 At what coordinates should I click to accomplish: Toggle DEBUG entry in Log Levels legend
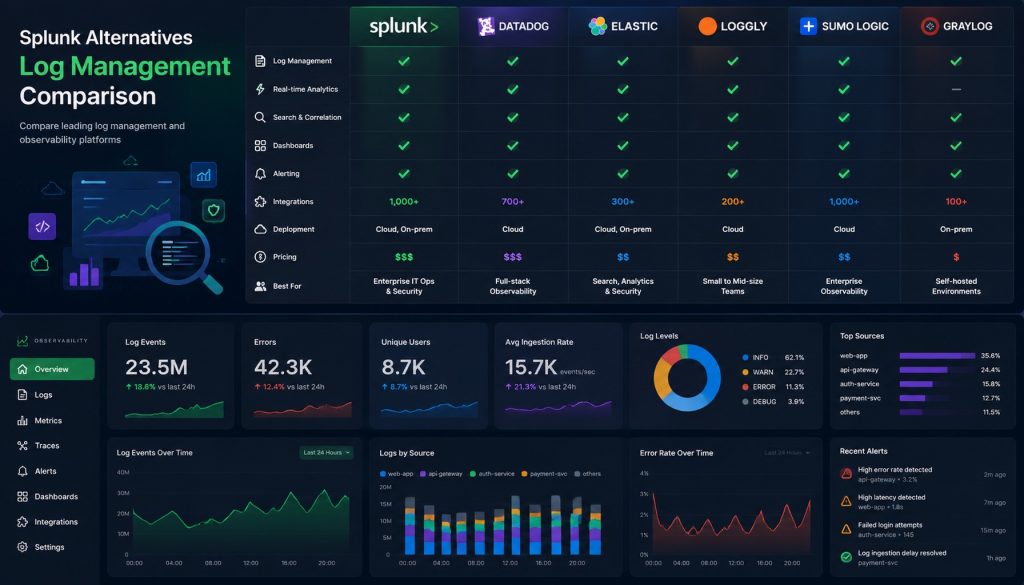coord(773,402)
